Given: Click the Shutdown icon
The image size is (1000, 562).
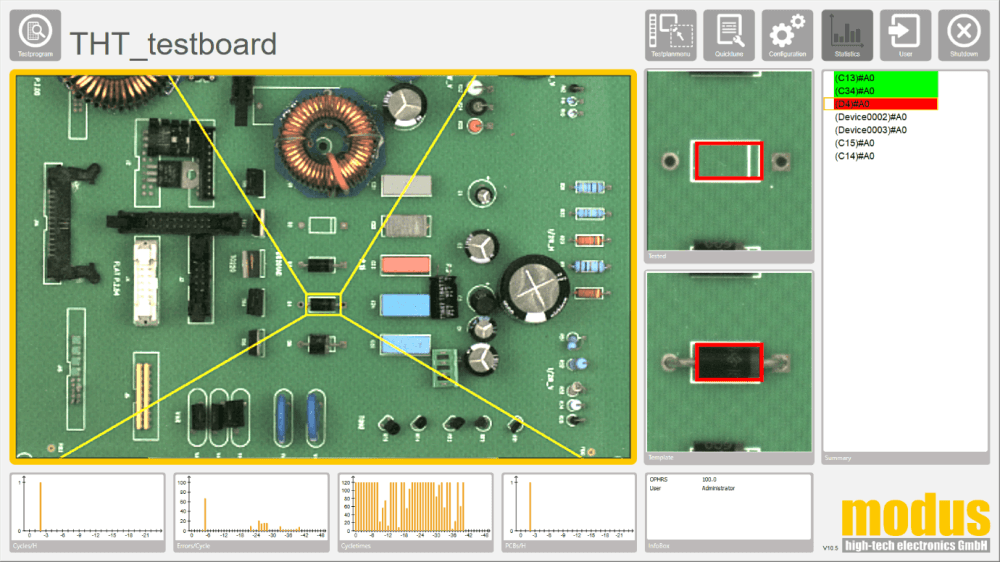Looking at the screenshot, I should pos(964,35).
